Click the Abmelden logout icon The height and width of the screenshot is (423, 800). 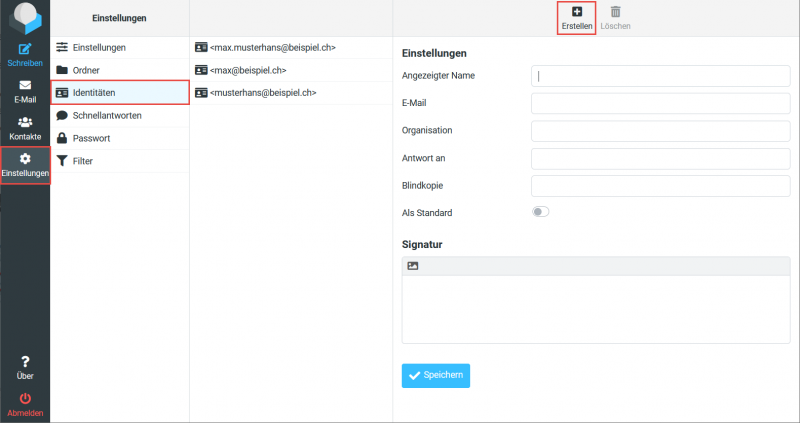click(x=25, y=399)
